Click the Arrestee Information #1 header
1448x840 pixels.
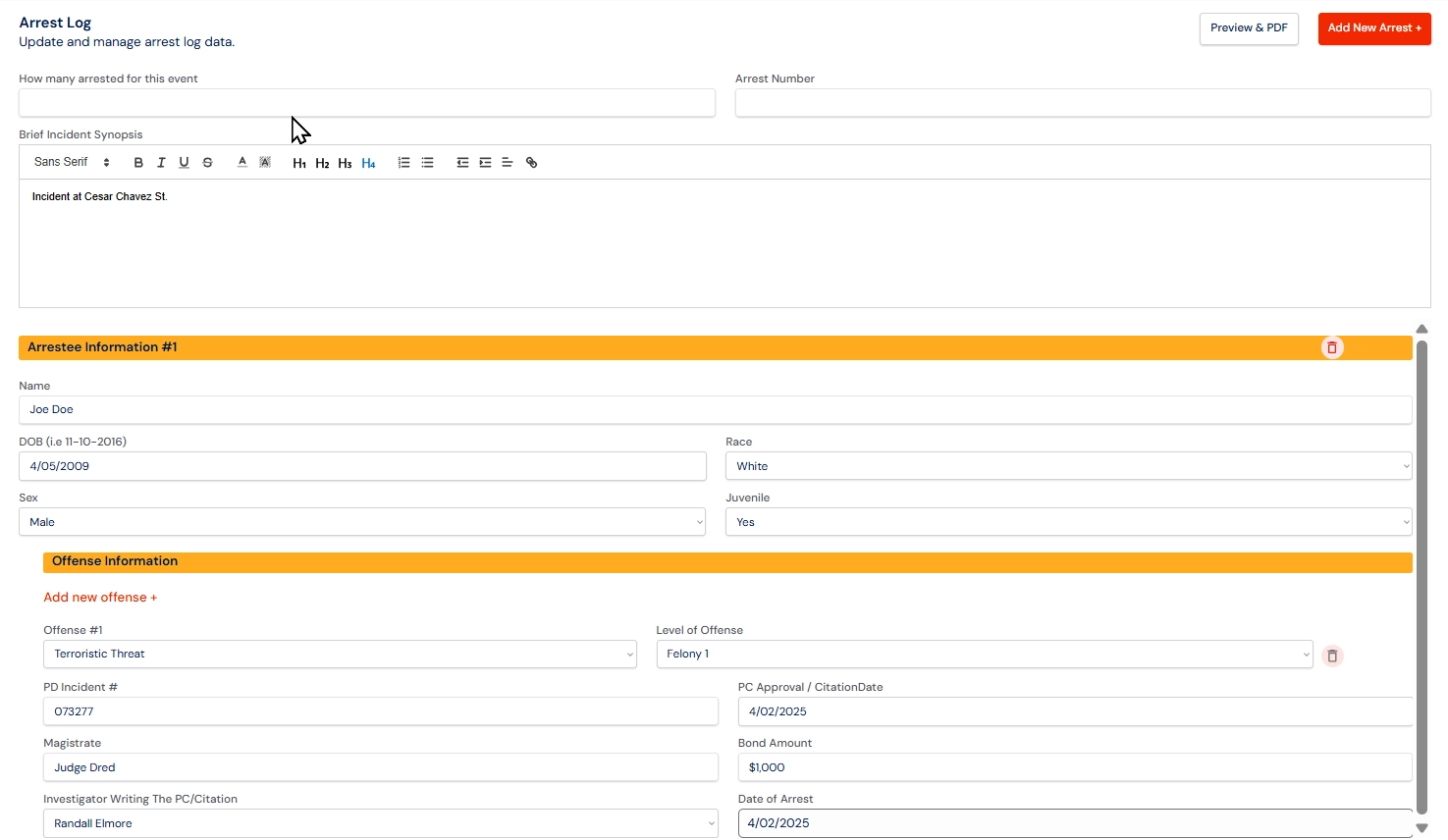[716, 347]
